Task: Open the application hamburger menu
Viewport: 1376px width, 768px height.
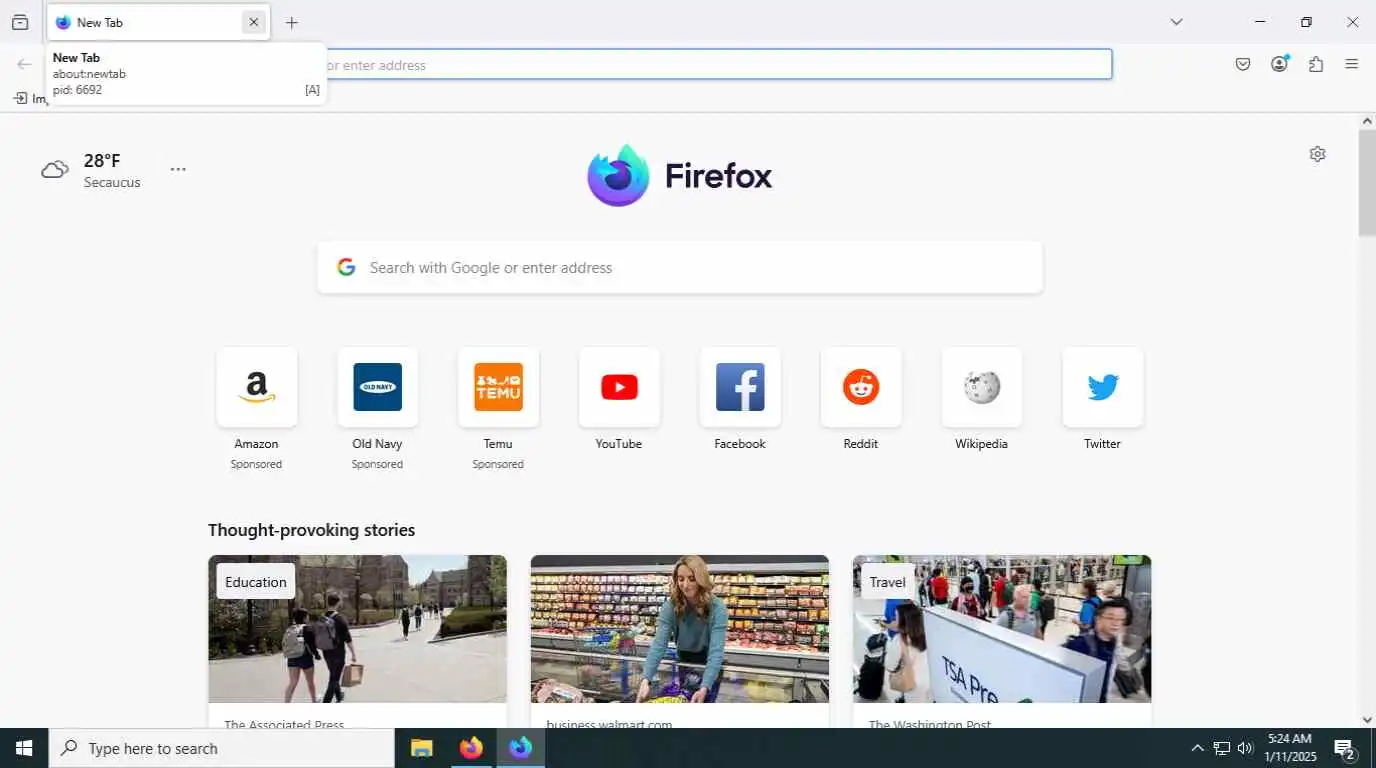Action: tap(1352, 64)
